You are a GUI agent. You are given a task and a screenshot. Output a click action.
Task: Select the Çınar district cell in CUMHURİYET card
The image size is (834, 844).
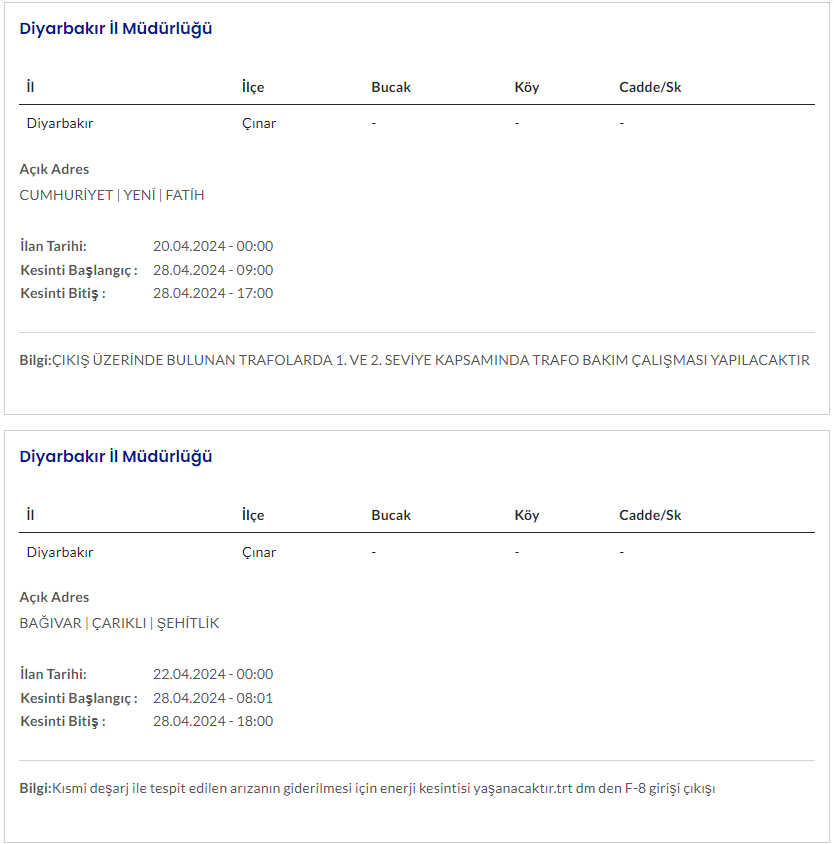259,124
